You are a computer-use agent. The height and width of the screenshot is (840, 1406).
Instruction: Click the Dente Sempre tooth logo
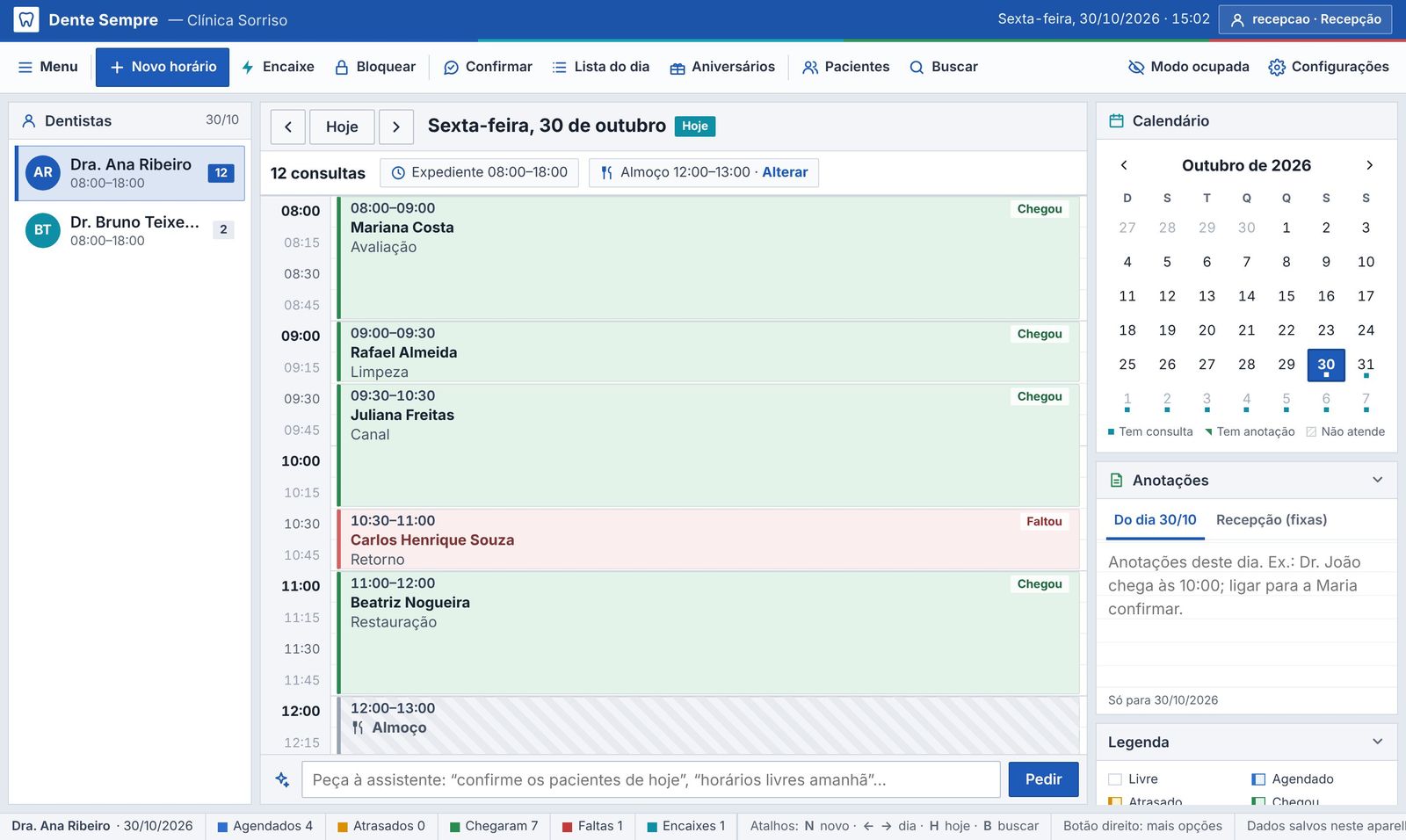click(26, 19)
